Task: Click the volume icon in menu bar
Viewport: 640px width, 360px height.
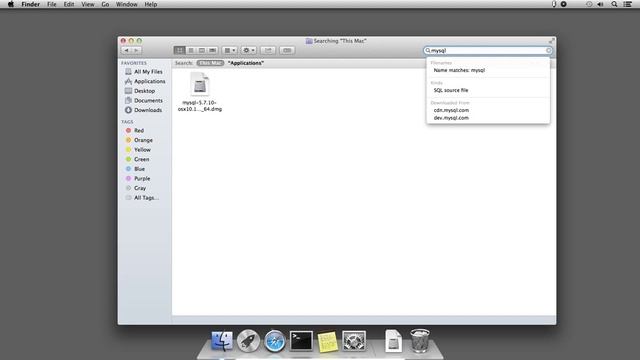Action: click(600, 4)
